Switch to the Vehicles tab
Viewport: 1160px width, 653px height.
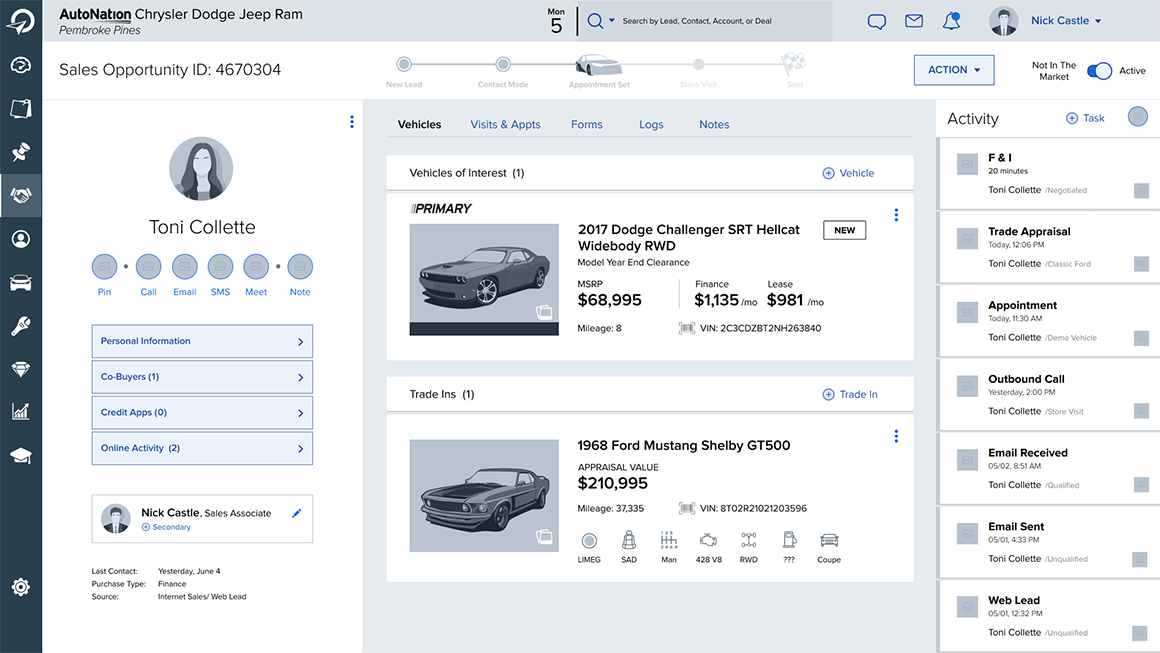coord(419,124)
